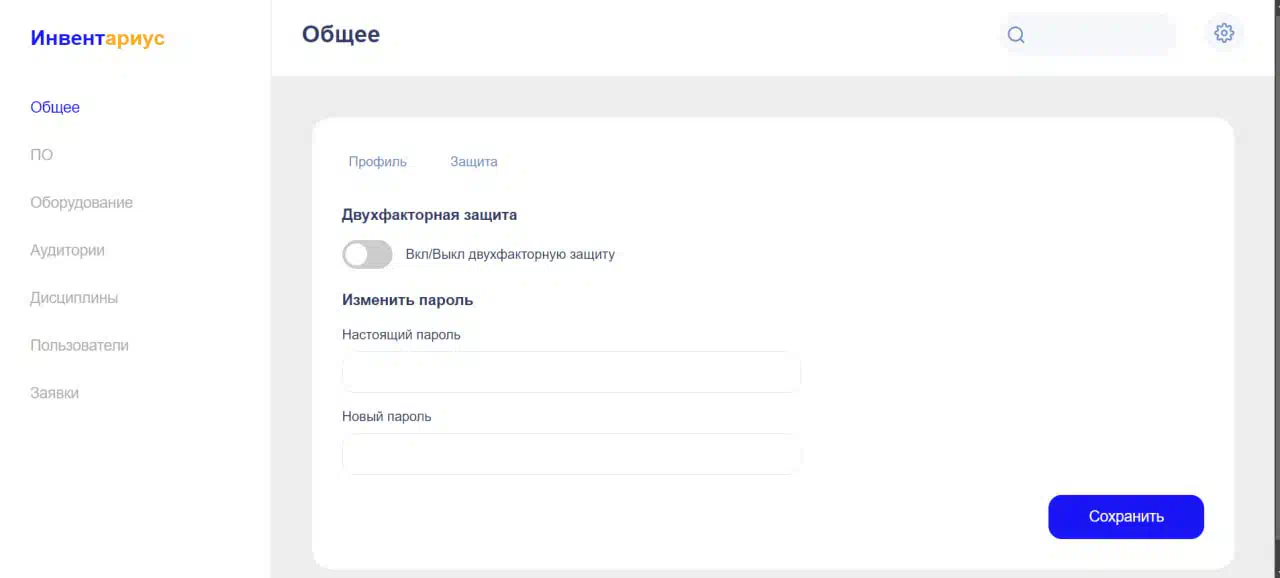This screenshot has width=1280, height=578.
Task: Click the Инвентариус logo
Action: pos(98,38)
